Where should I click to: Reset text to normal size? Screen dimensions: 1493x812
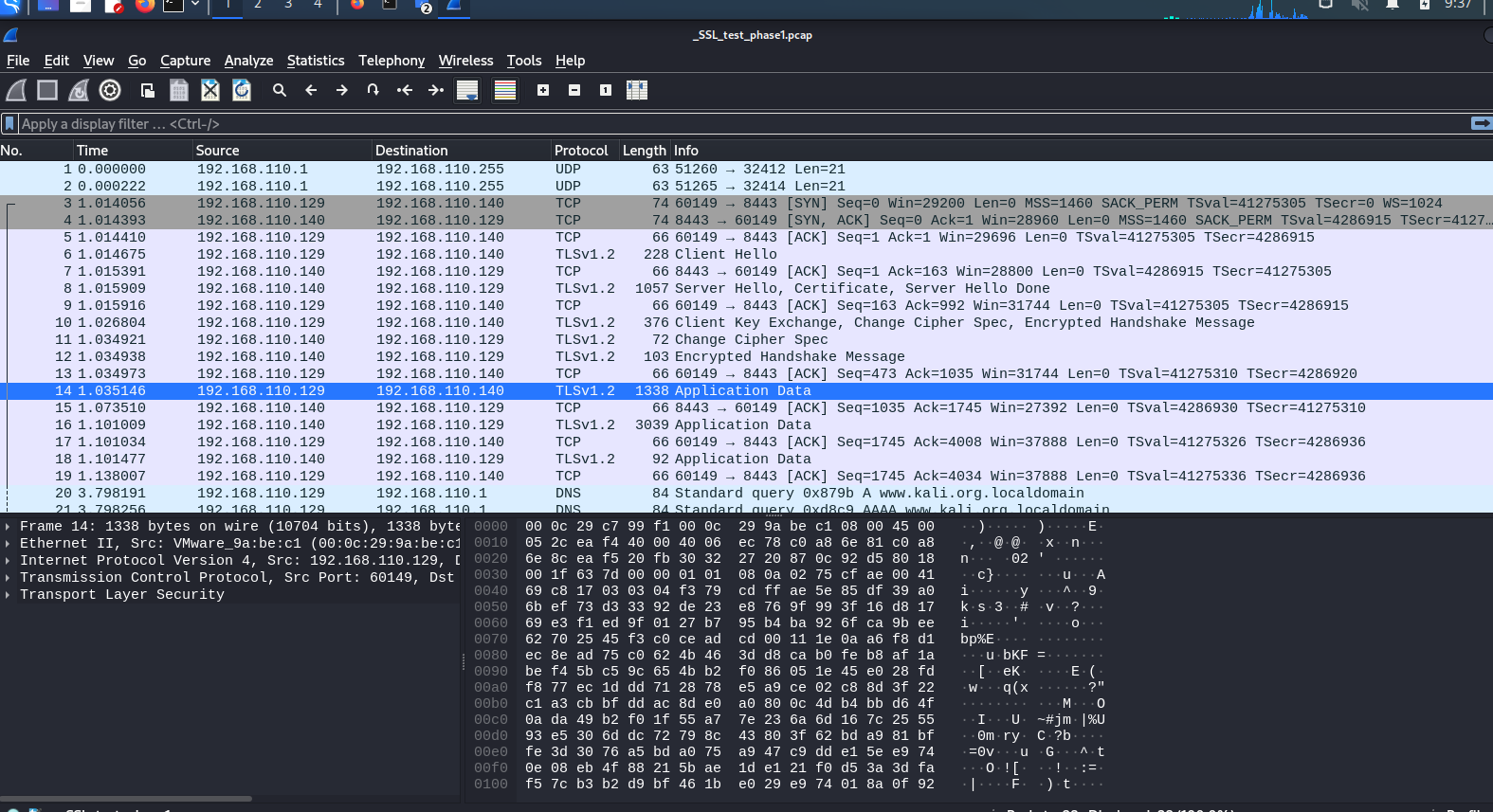(x=606, y=90)
